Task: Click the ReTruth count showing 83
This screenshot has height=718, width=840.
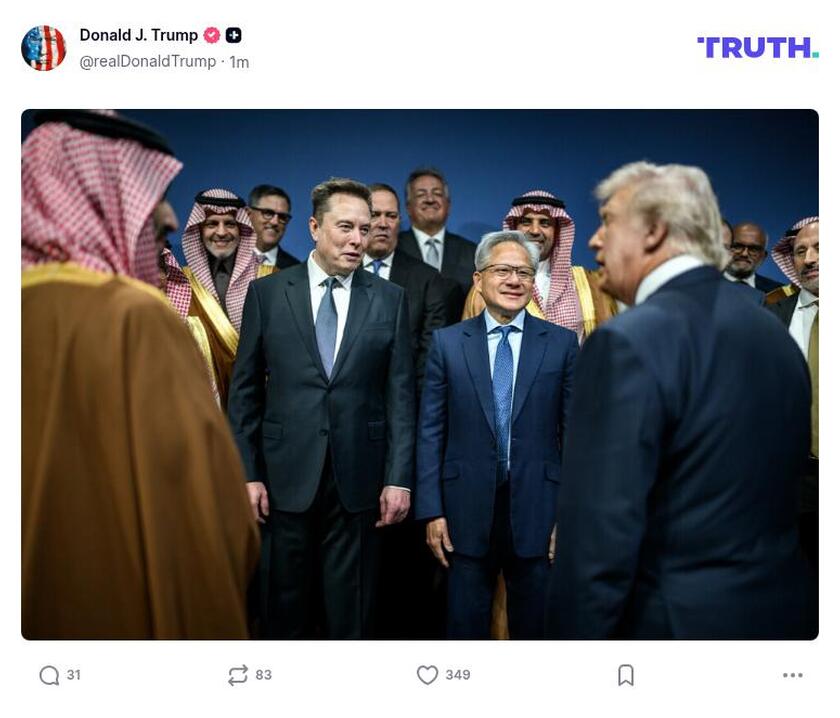Action: point(263,675)
